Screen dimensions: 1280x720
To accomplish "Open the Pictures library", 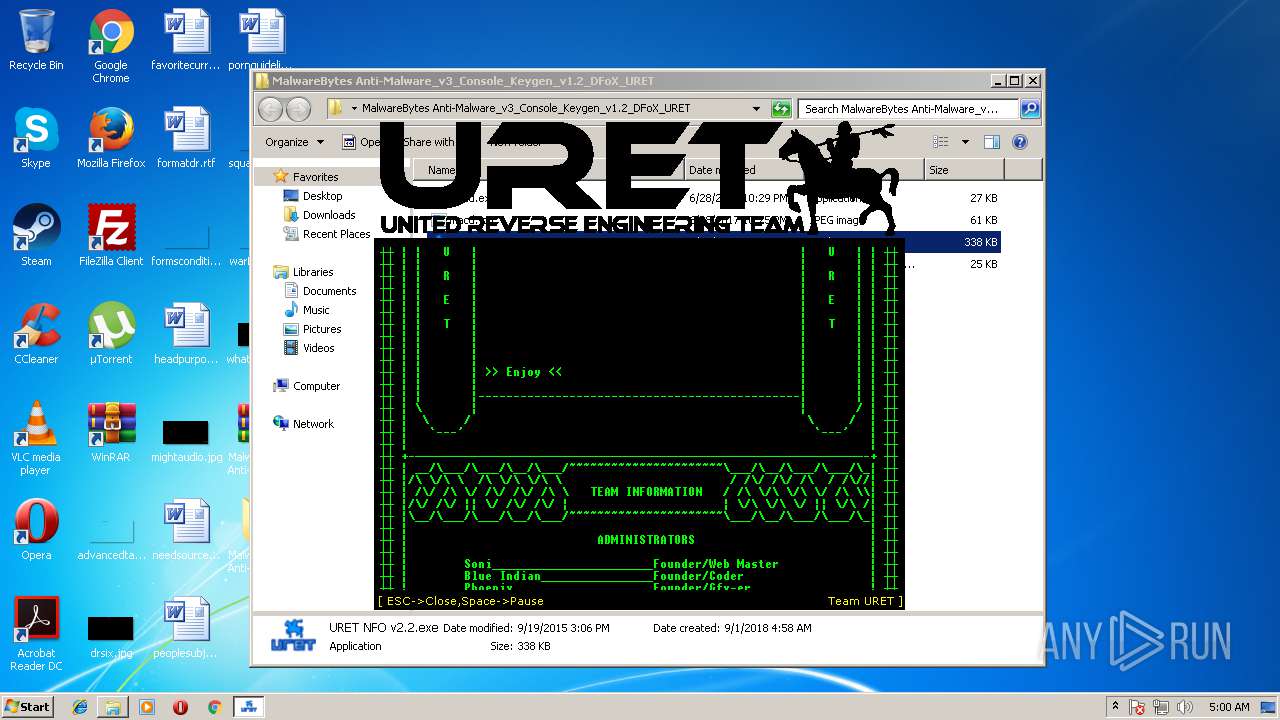I will (322, 329).
